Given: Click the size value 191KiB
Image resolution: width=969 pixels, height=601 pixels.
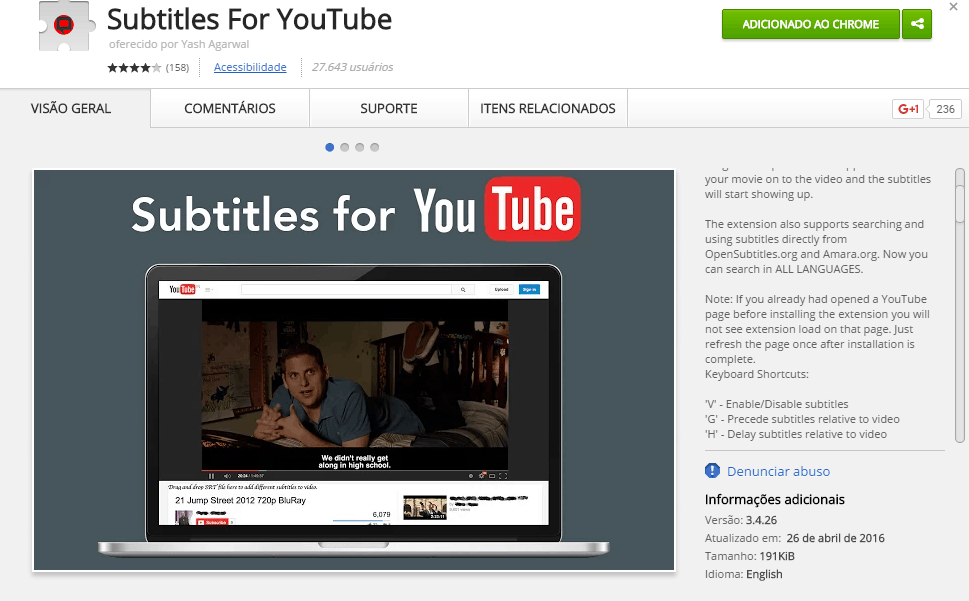Looking at the screenshot, I should pos(777,556).
